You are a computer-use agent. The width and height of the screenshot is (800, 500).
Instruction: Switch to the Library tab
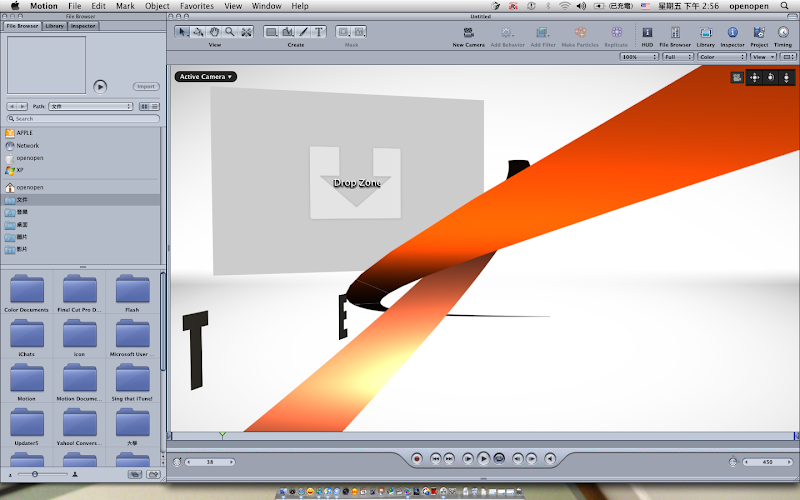click(53, 26)
